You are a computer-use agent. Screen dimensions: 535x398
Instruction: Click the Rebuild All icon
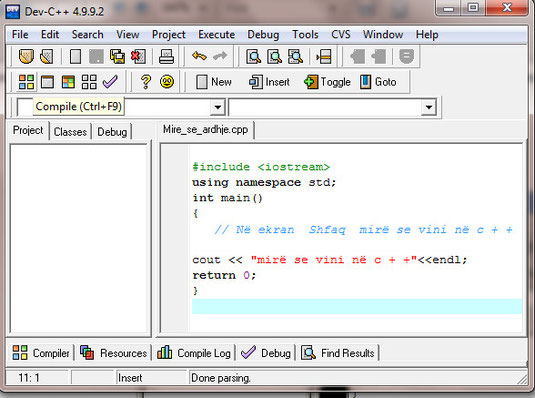coord(89,82)
